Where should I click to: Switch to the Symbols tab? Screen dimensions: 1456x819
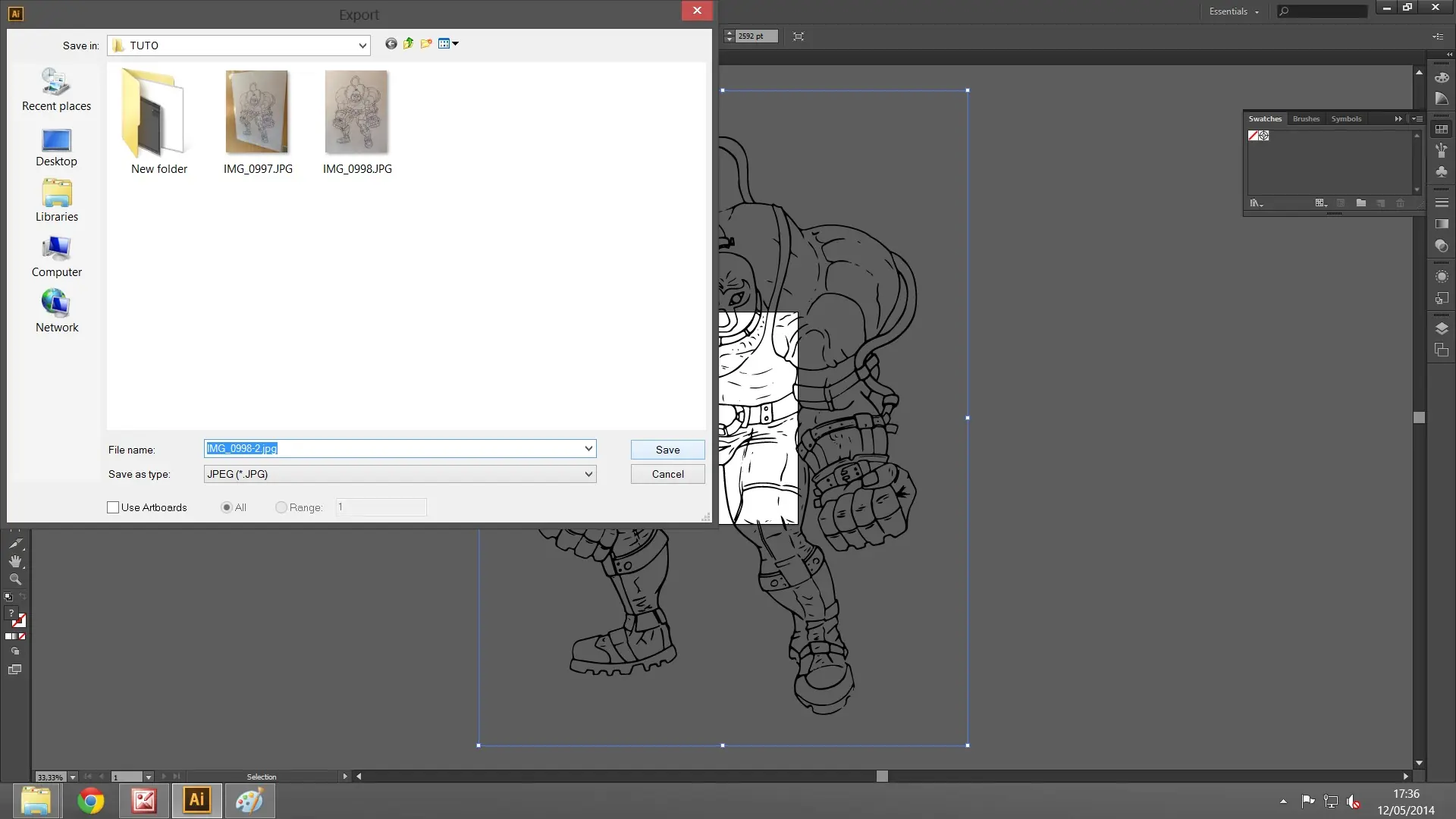pos(1346,119)
